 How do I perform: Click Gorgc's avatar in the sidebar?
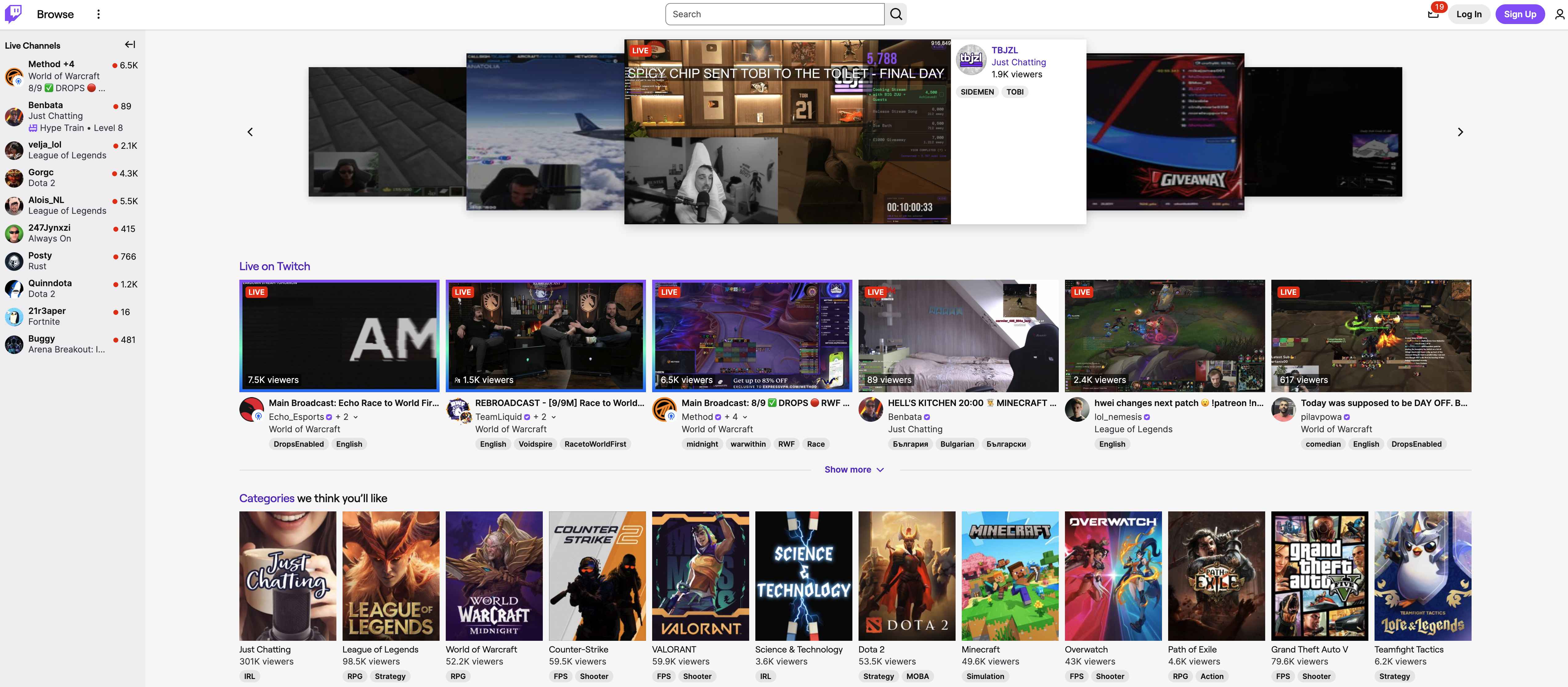[13, 178]
